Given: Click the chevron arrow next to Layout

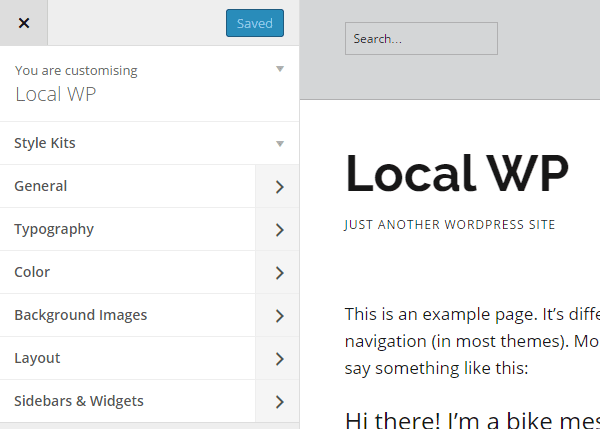Looking at the screenshot, I should click(x=279, y=359).
